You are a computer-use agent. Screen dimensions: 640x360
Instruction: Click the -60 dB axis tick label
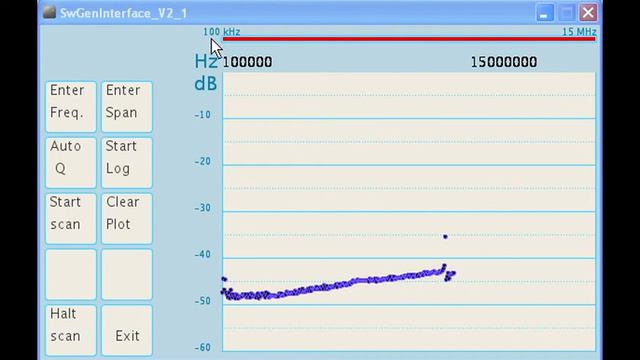tap(202, 347)
